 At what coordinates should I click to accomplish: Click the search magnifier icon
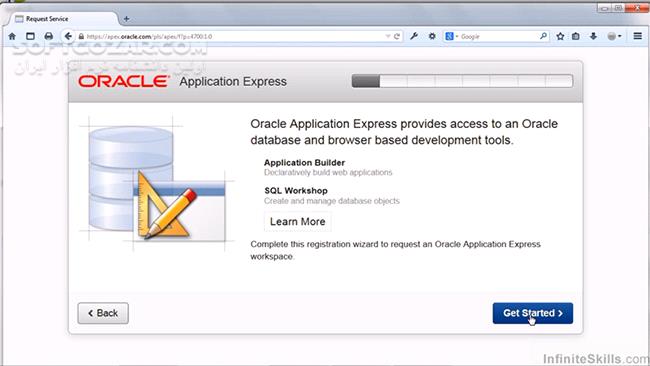click(543, 36)
